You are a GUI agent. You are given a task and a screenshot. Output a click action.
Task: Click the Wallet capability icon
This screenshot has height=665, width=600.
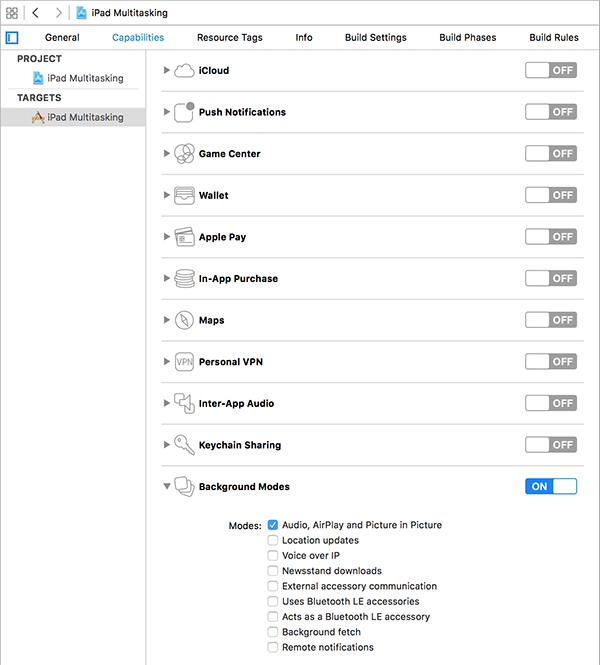click(184, 196)
